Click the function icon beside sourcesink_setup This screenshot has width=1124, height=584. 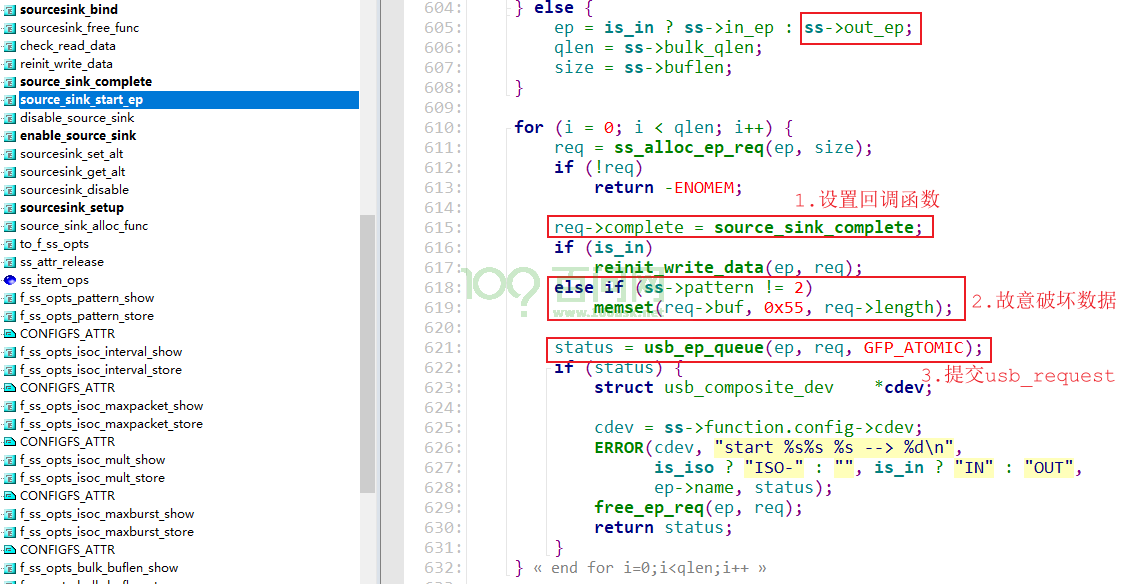point(9,208)
